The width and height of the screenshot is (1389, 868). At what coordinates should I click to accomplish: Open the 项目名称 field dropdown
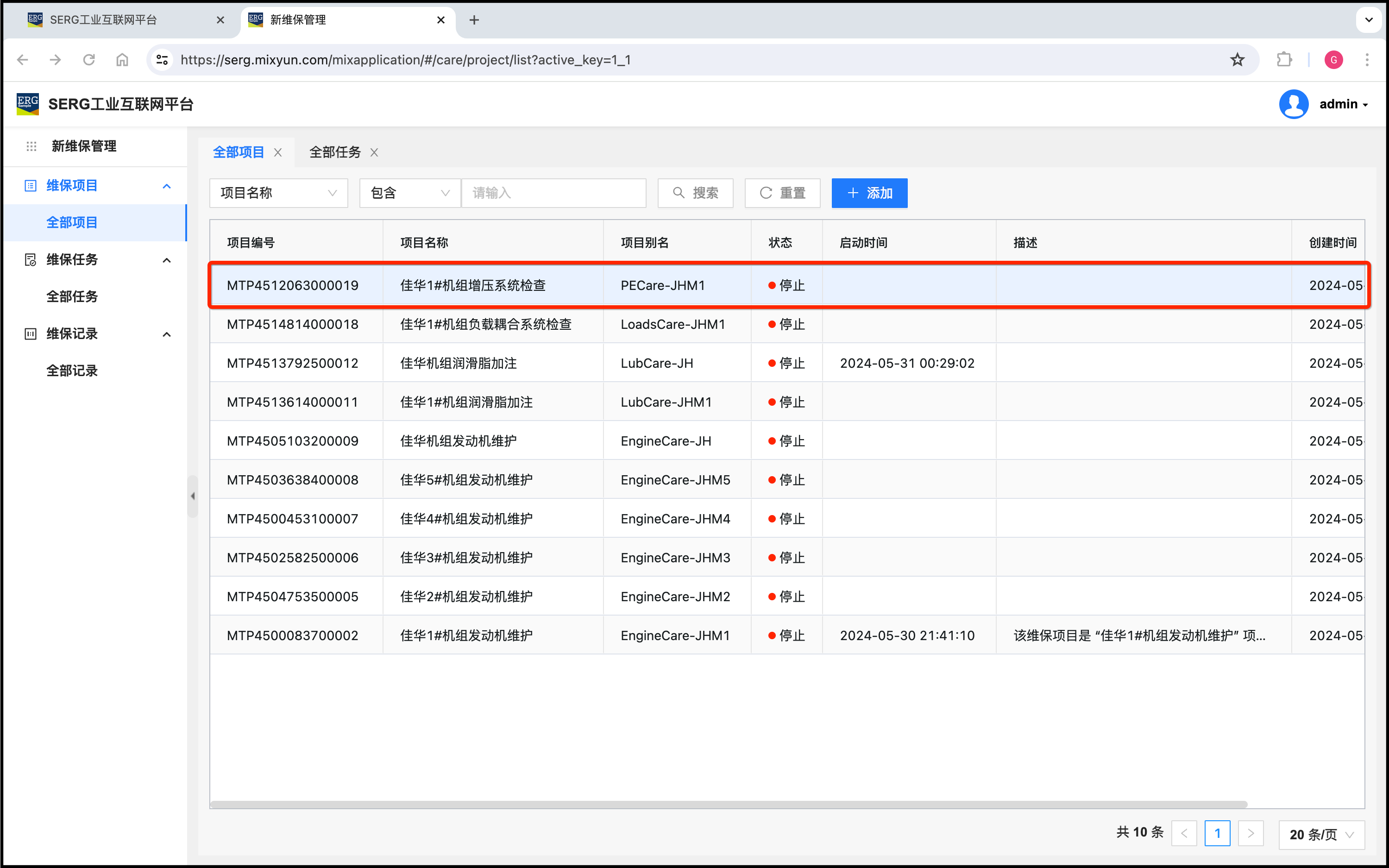tap(278, 193)
